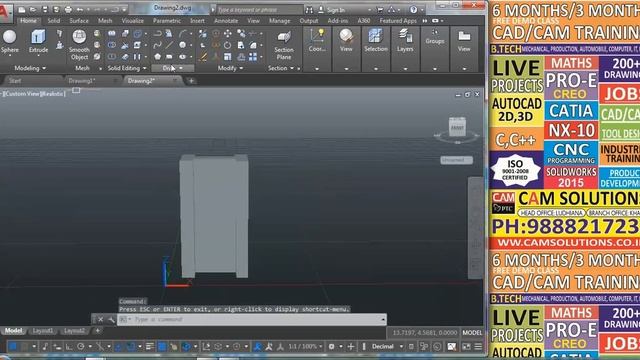This screenshot has height=360, width=640.
Task: Switch to the Visualize ribbon tab
Action: pyautogui.click(x=133, y=20)
